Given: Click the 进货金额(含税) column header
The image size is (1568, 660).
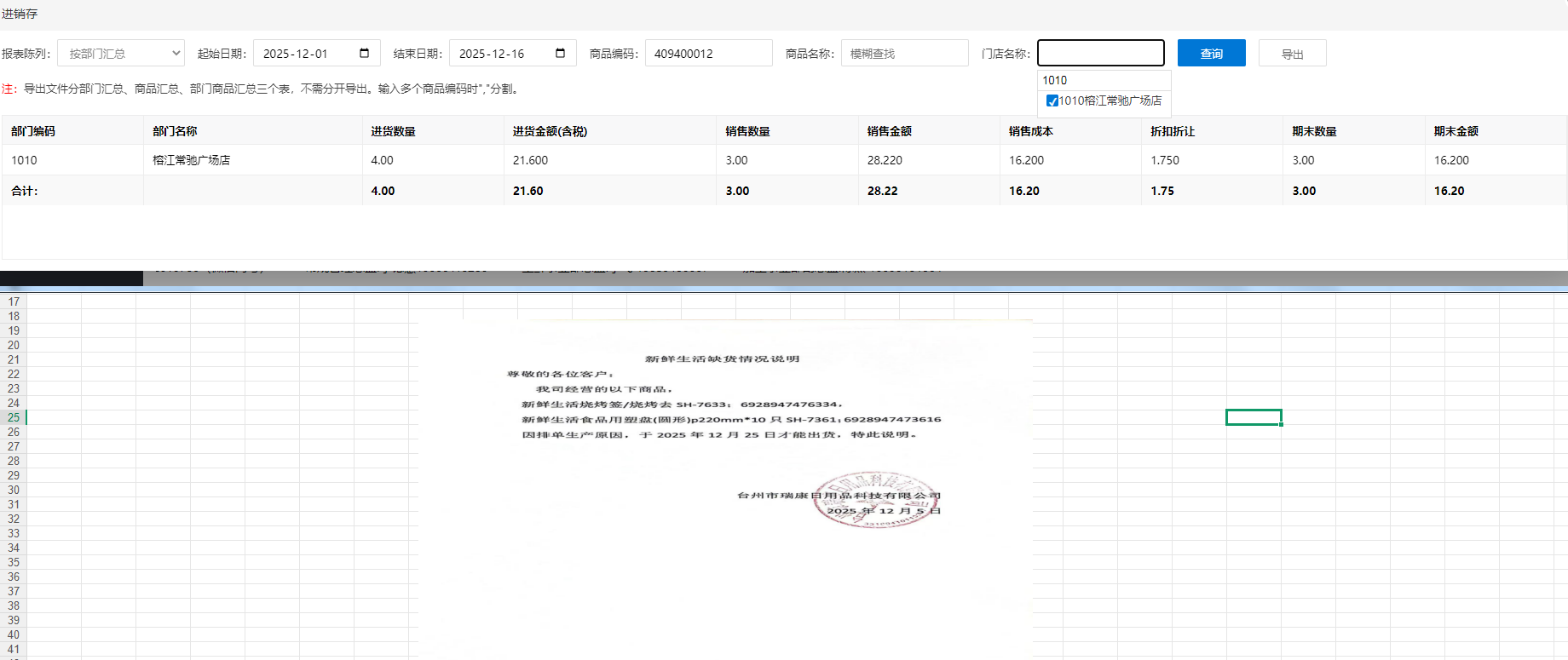Looking at the screenshot, I should (550, 131).
